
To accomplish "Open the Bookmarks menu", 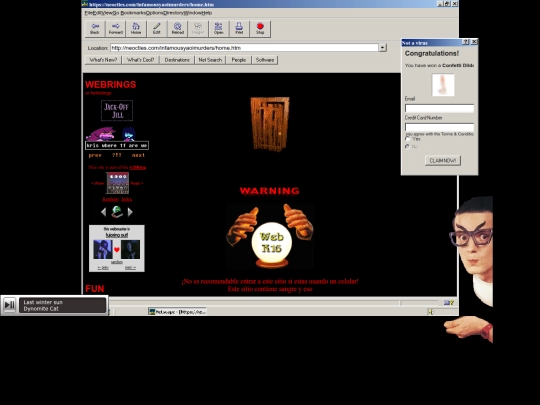I will pyautogui.click(x=133, y=13).
